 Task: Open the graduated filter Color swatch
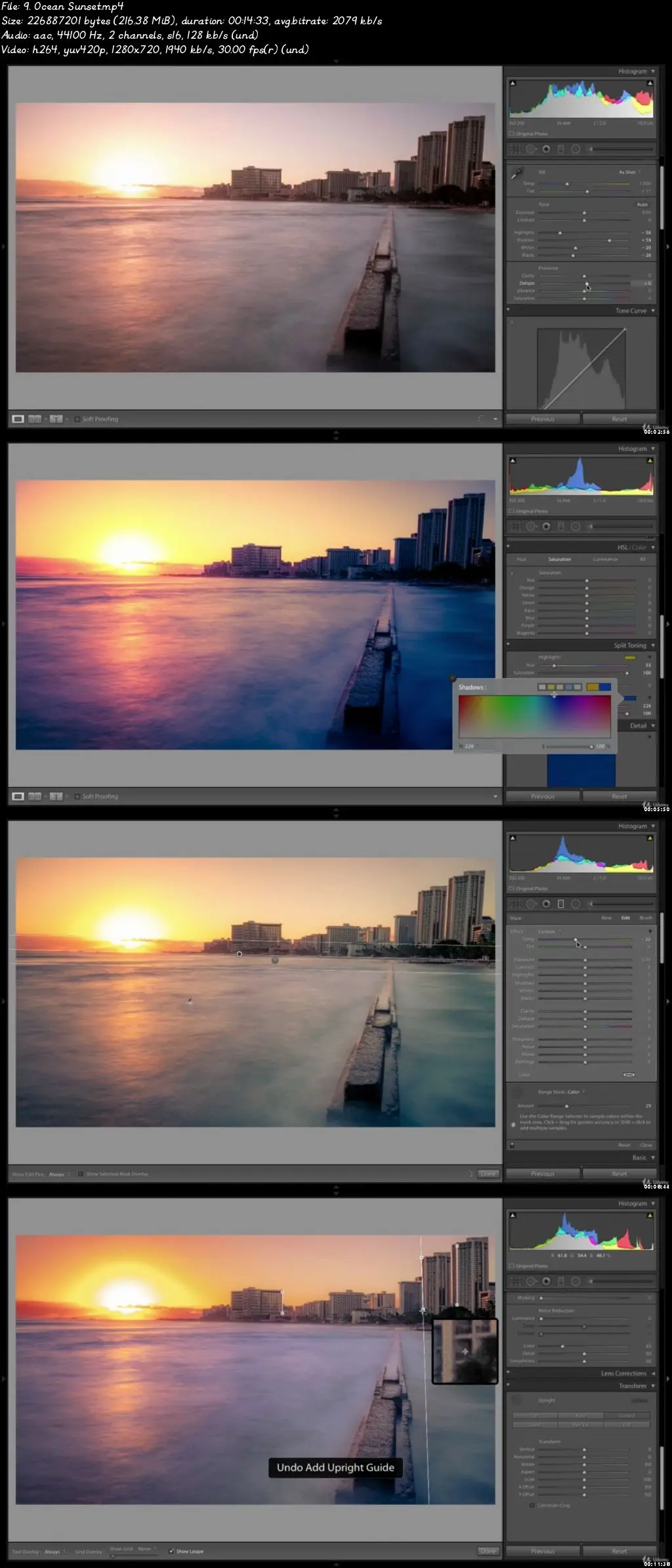coord(629,1074)
